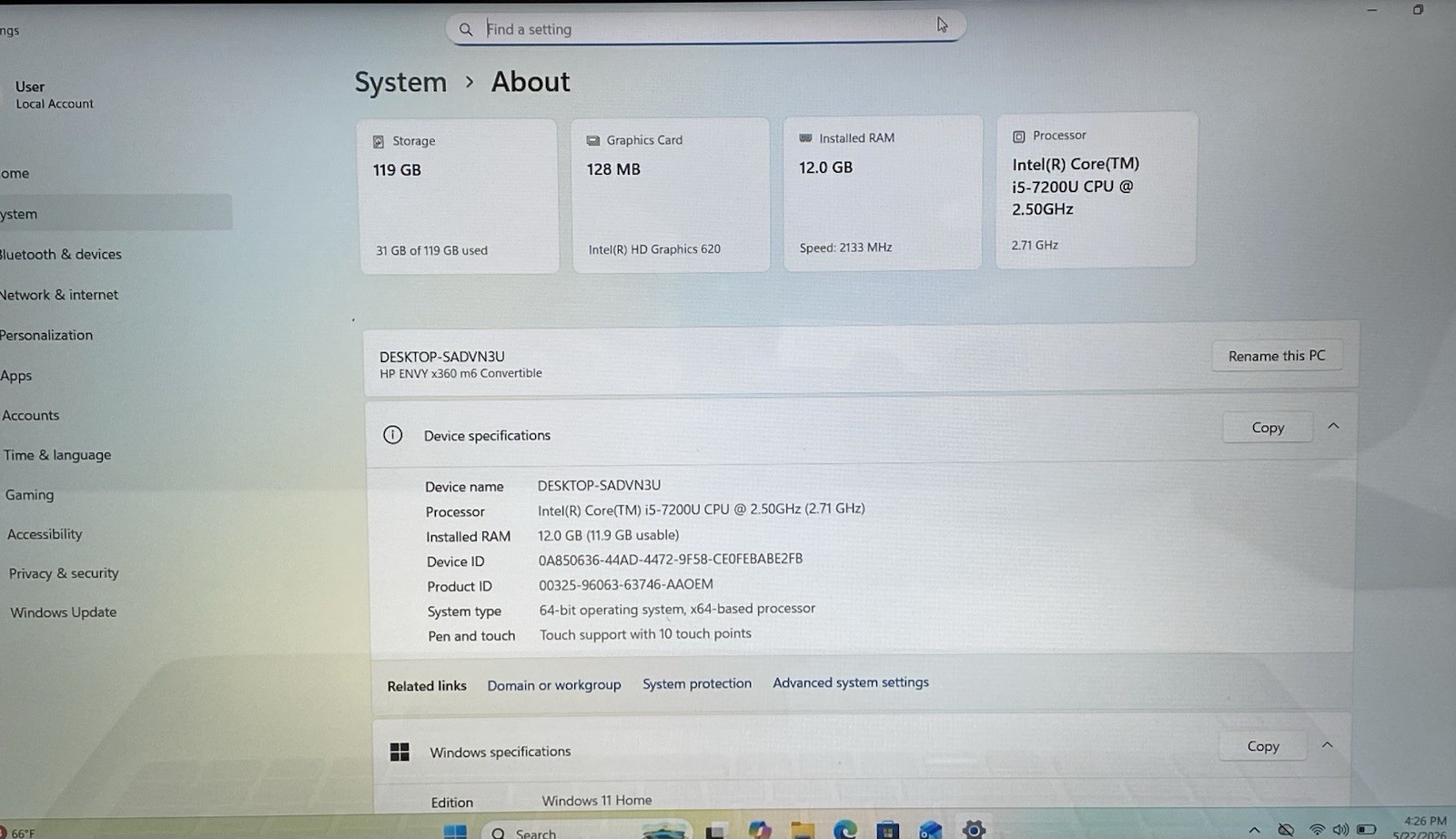Viewport: 1456px width, 839px height.
Task: Click the Device specifications info icon
Action: tap(393, 435)
